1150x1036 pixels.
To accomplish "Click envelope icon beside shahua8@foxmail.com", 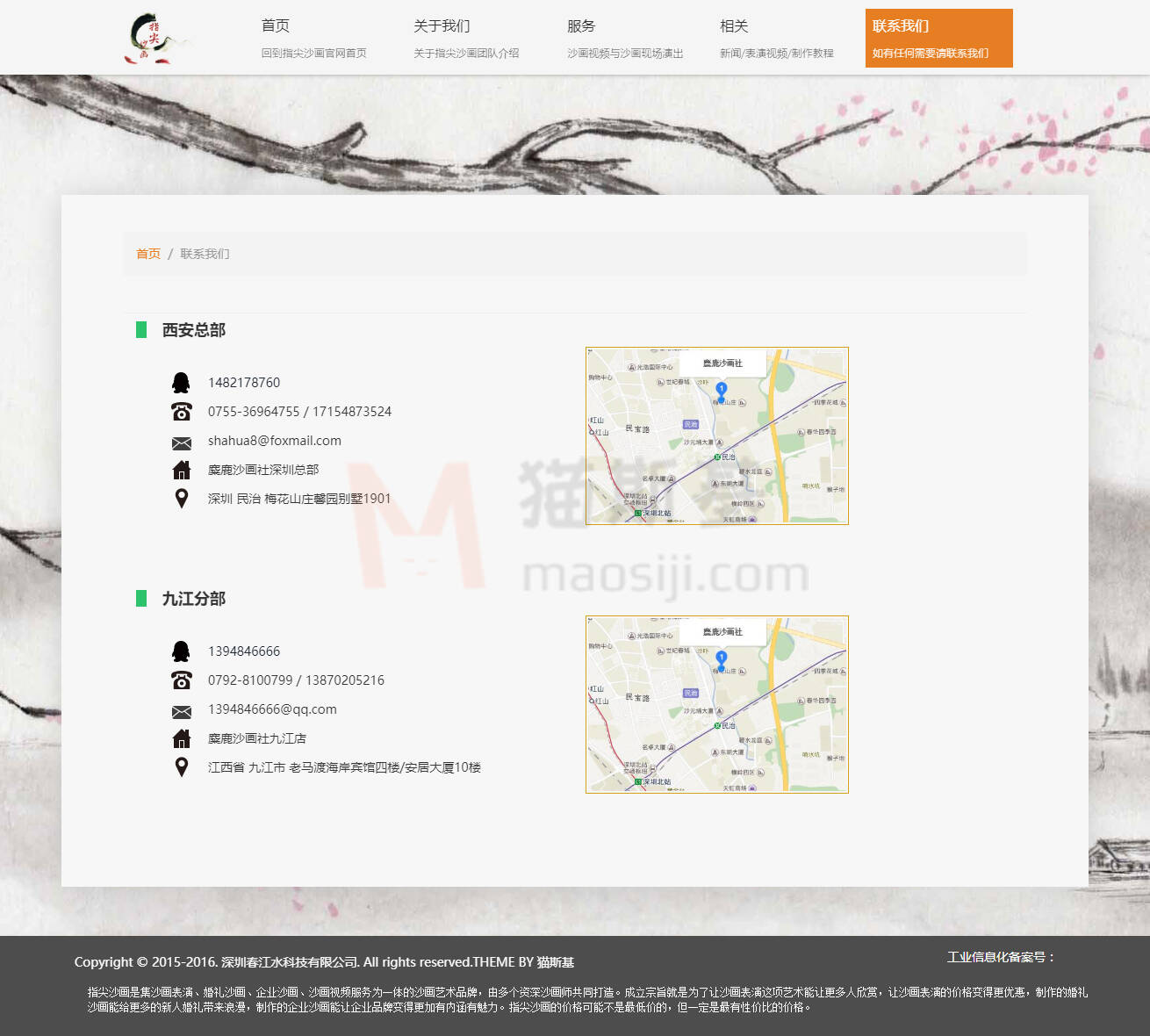I will point(181,442).
